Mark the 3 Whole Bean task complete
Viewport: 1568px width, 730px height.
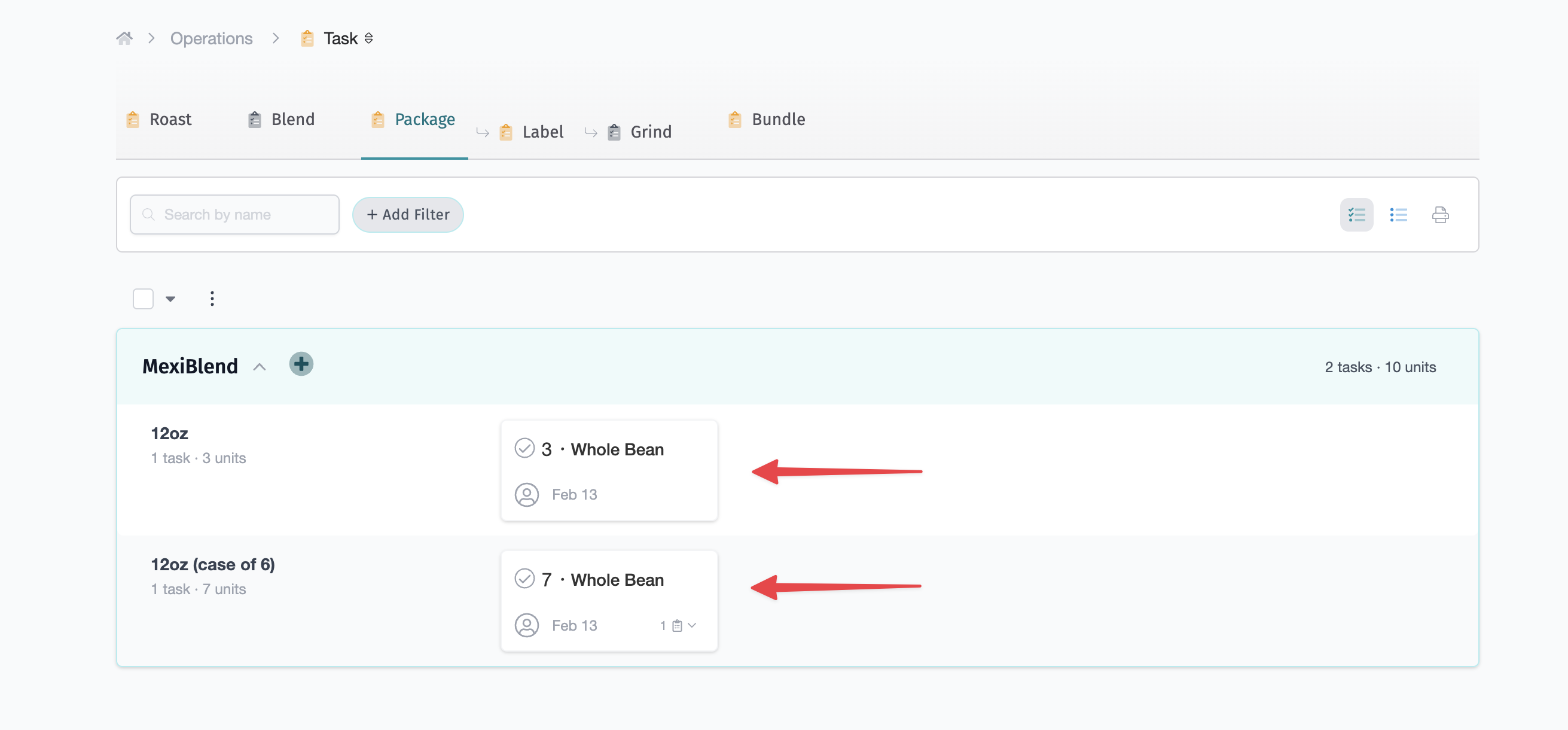pos(524,448)
